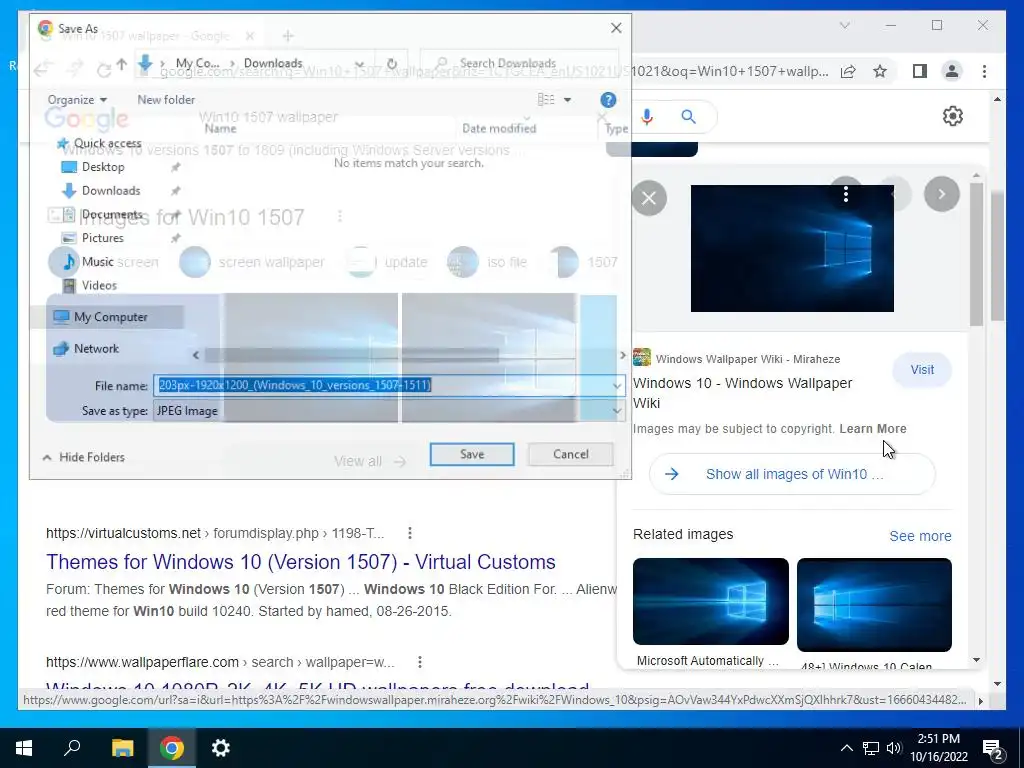The image size is (1024, 768).
Task: Select Pictures in navigation pane
Action: pyautogui.click(x=92, y=238)
